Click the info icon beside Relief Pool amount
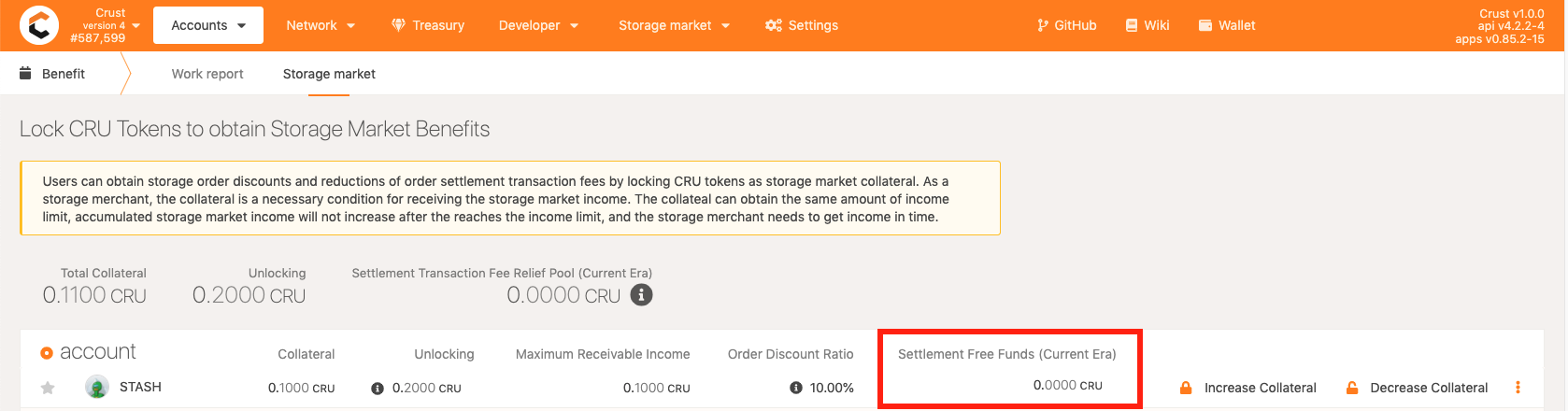 (x=641, y=295)
